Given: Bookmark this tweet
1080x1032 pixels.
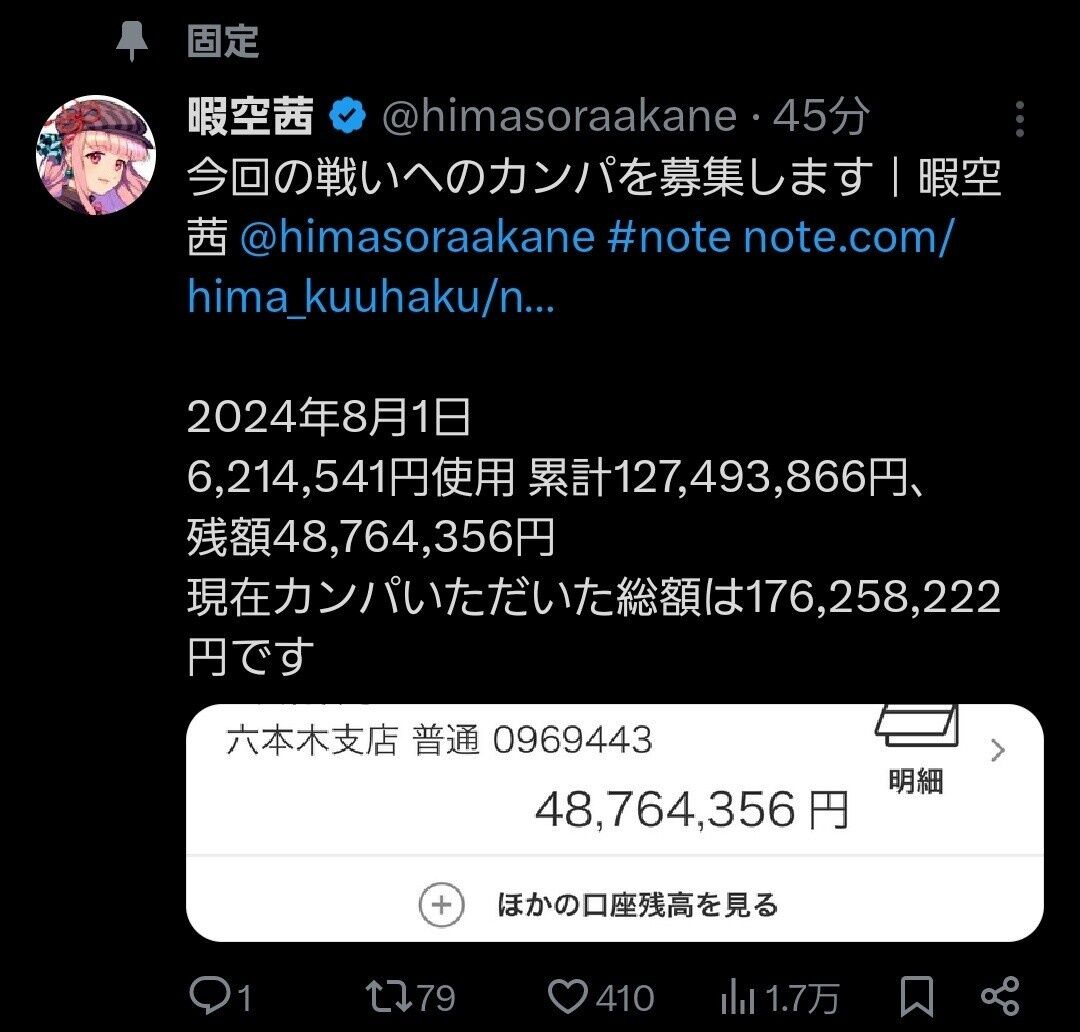Looking at the screenshot, I should tap(917, 996).
